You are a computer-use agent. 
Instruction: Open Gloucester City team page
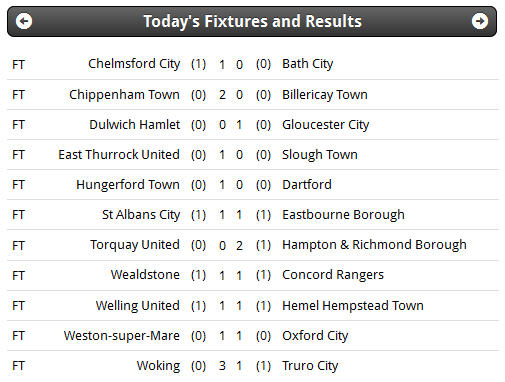tap(325, 125)
